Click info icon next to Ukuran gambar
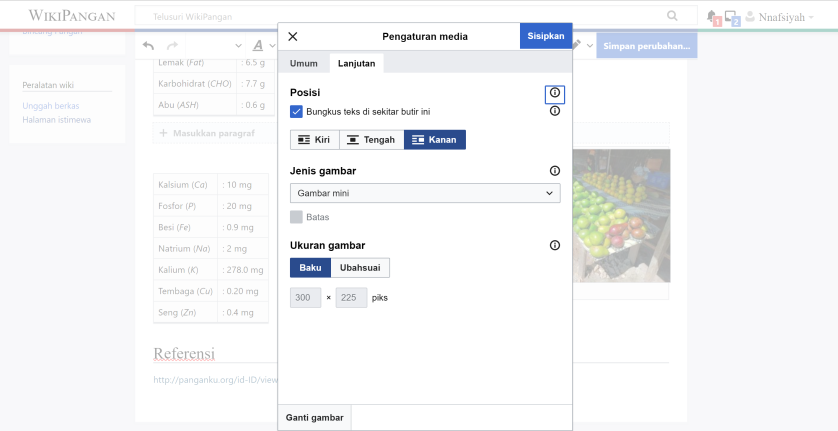 [555, 245]
